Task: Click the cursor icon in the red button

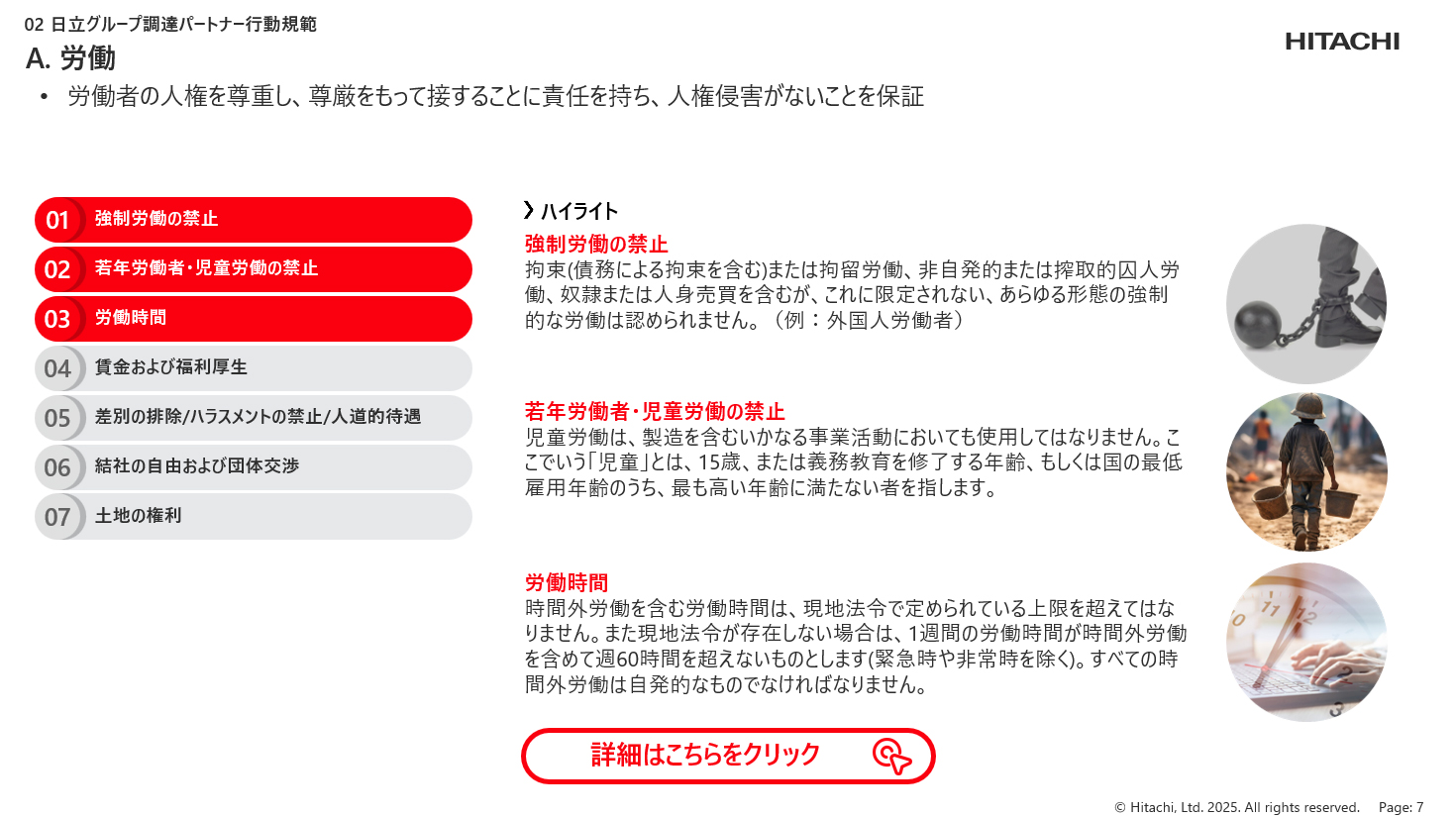Action: point(892,756)
